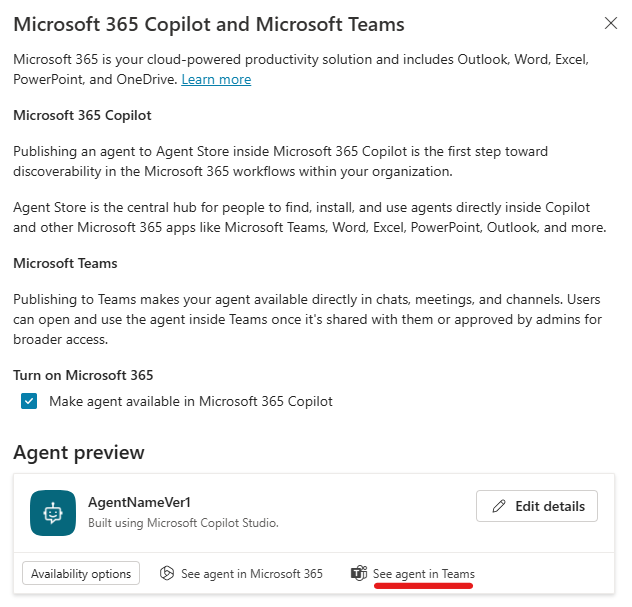Click the Turn on Microsoft 365 heading
This screenshot has width=632, height=607.
83,375
